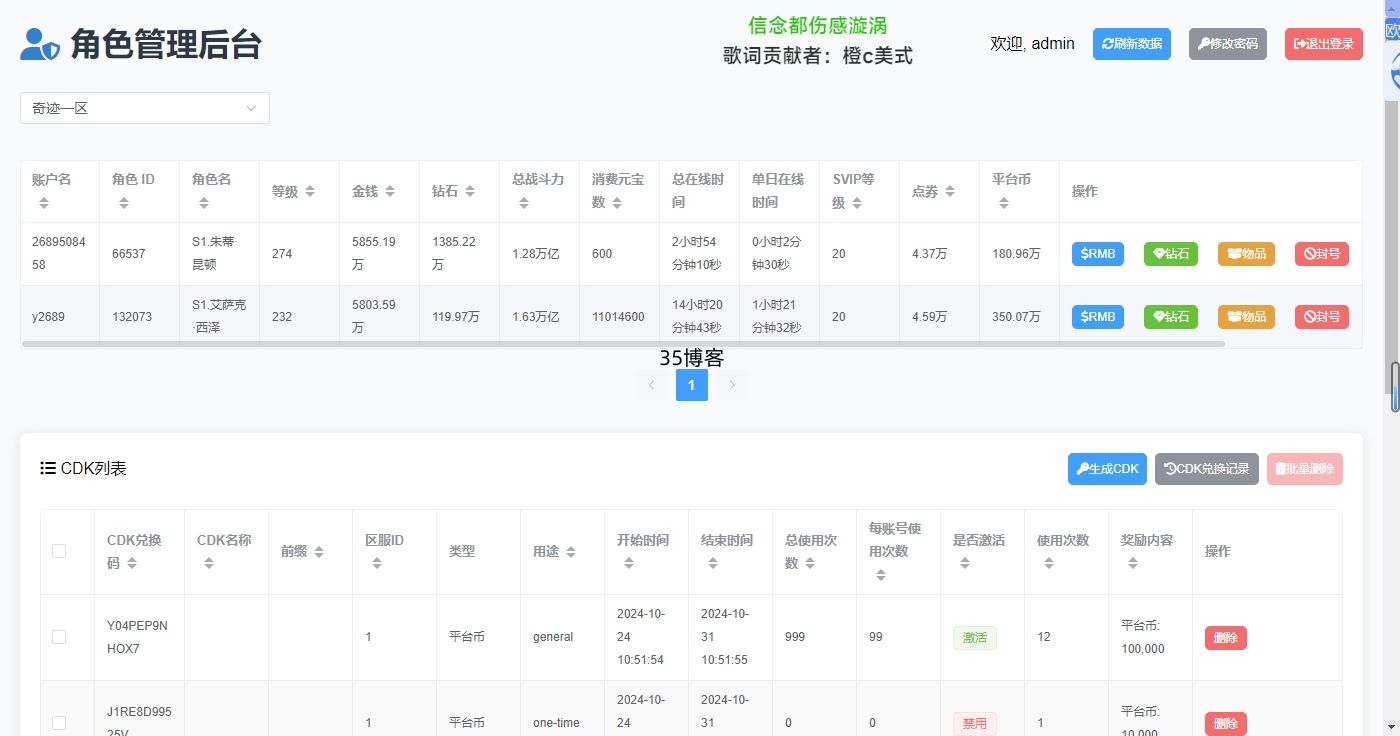Click 封号 ban button for role S1.艾萨克·西泽
1400x736 pixels.
pos(1322,316)
